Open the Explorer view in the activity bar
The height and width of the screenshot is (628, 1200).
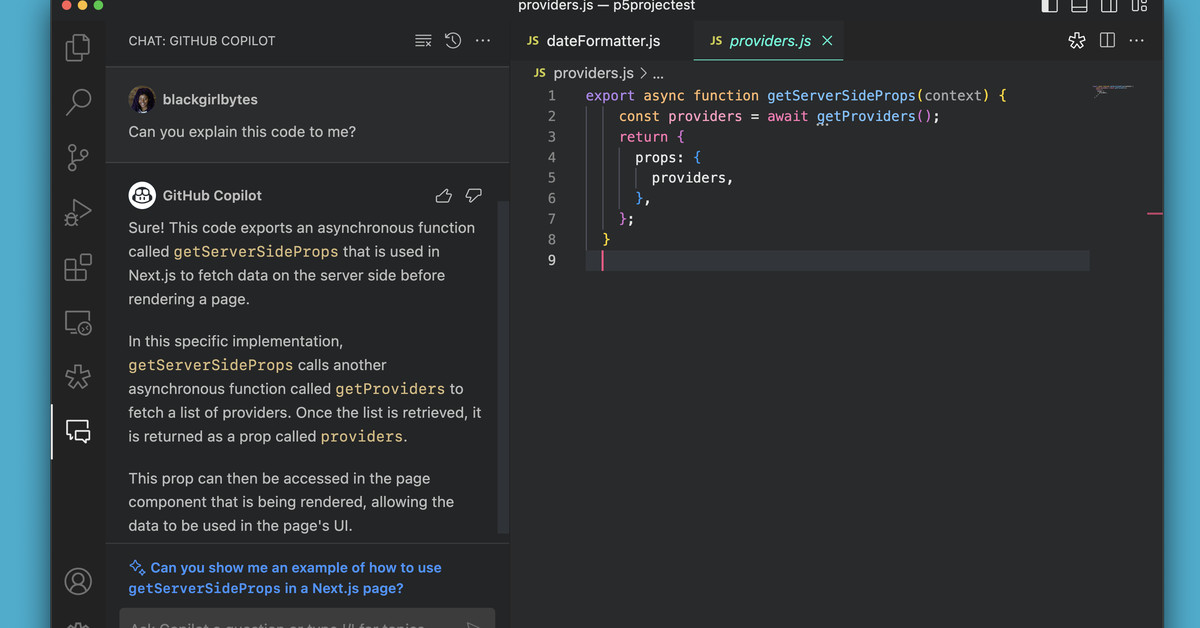point(78,47)
